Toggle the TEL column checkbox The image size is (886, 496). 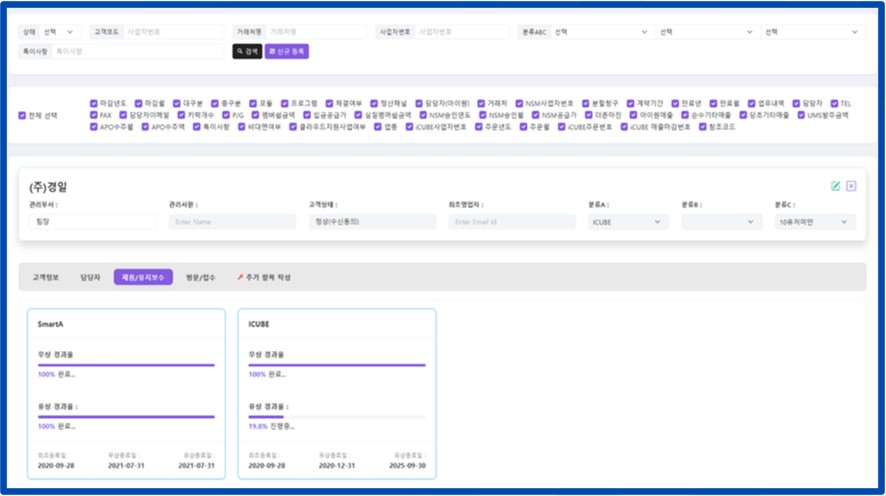click(833, 103)
